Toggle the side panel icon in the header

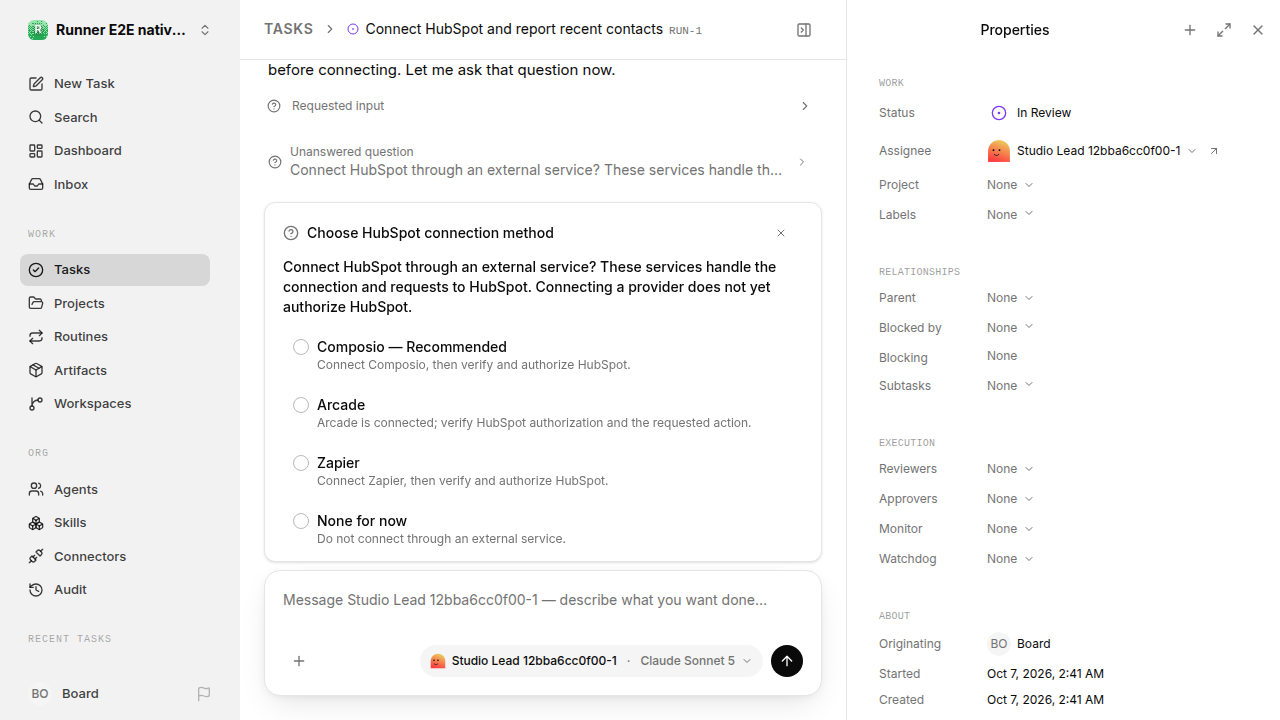click(804, 30)
